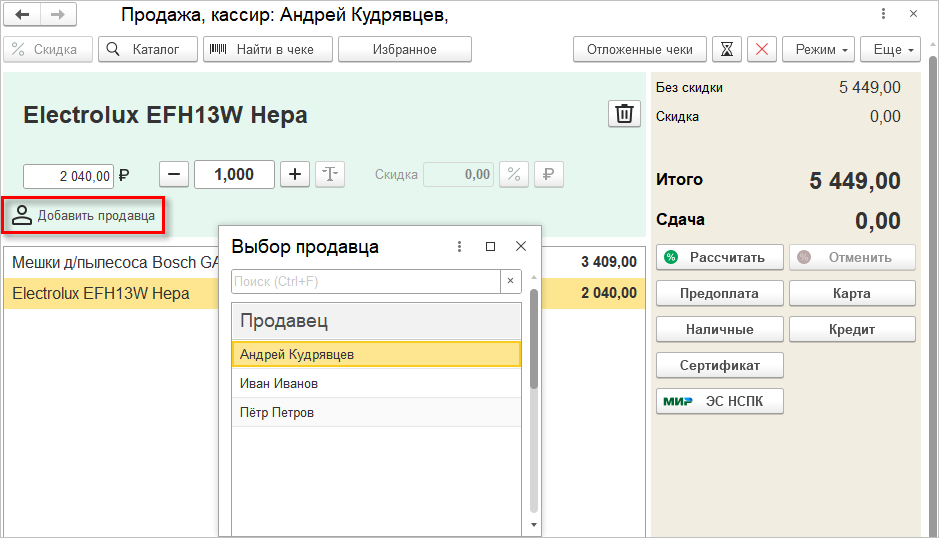Open the seller dialog three-dot menu
939x538 pixels.
[x=459, y=246]
